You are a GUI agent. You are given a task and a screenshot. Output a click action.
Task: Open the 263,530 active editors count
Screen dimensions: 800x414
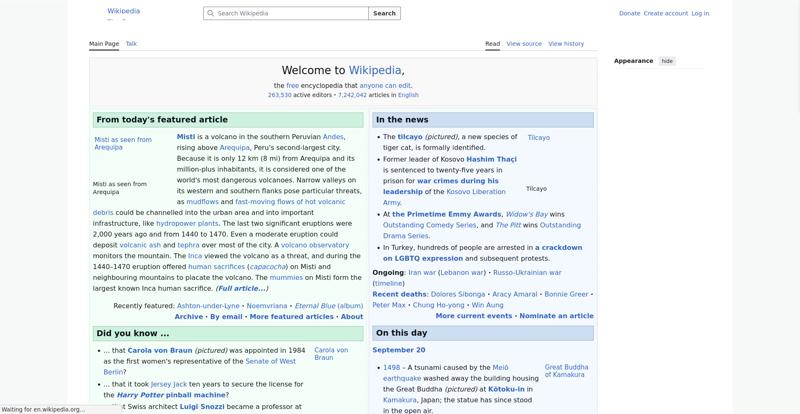(x=280, y=95)
